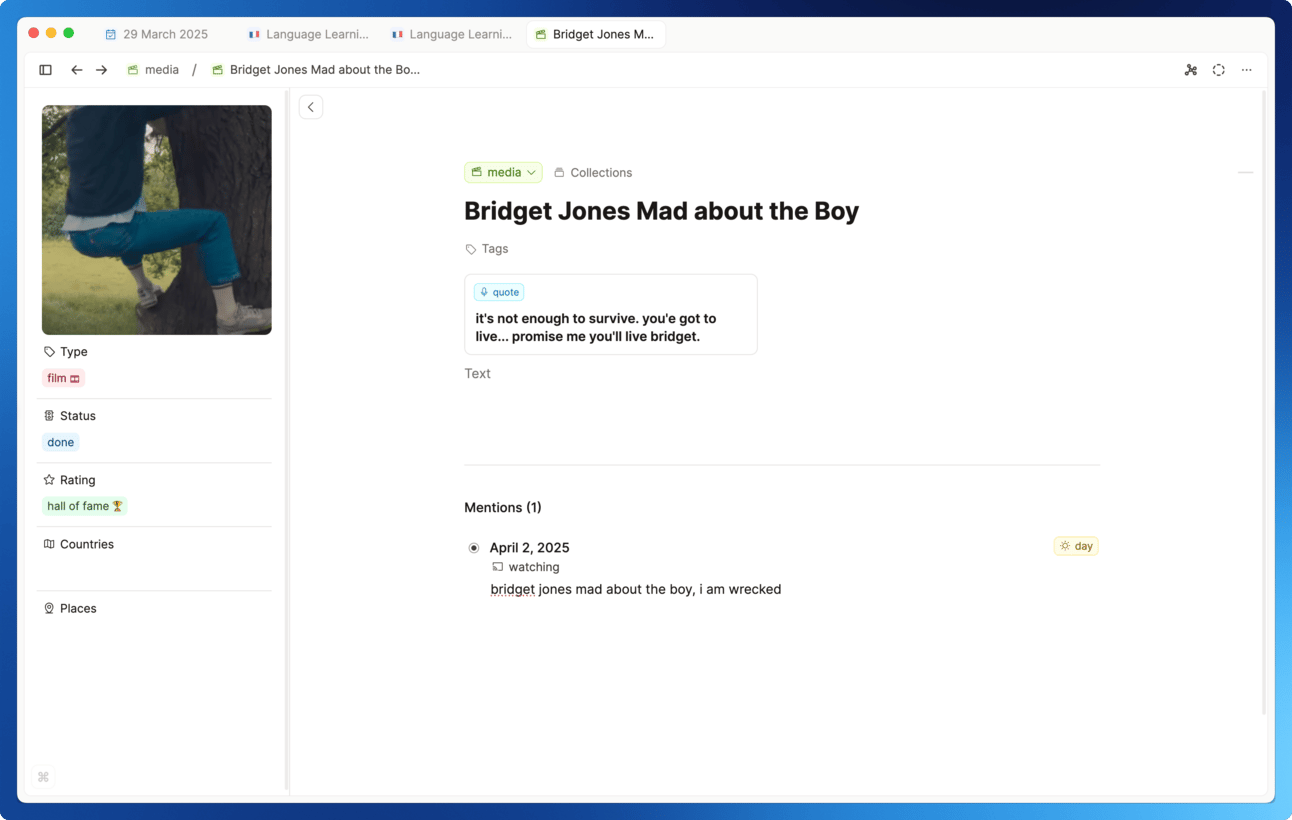The width and height of the screenshot is (1292, 820).
Task: Click the dashed circle icon in toolbar
Action: click(x=1218, y=70)
